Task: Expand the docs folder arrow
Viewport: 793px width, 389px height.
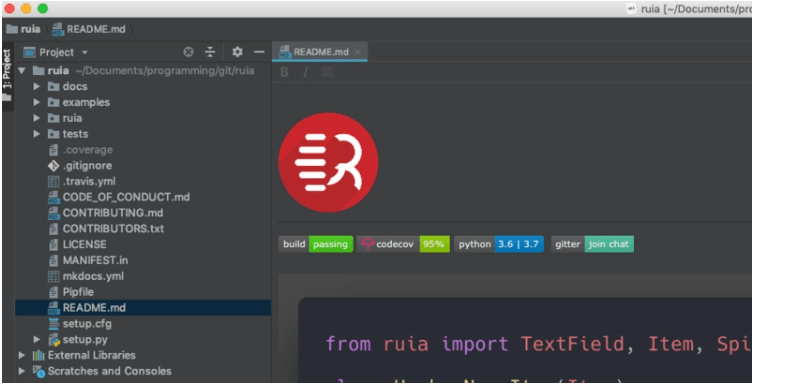Action: click(36, 87)
